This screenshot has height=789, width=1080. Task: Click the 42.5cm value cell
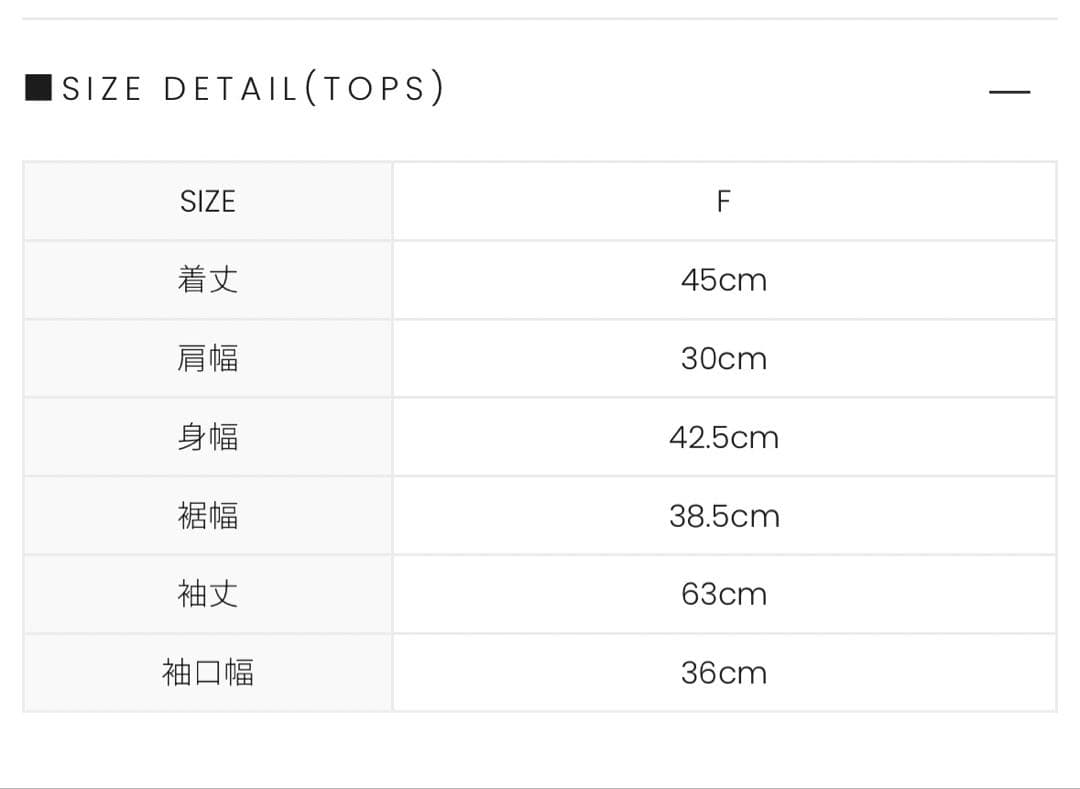pos(724,437)
